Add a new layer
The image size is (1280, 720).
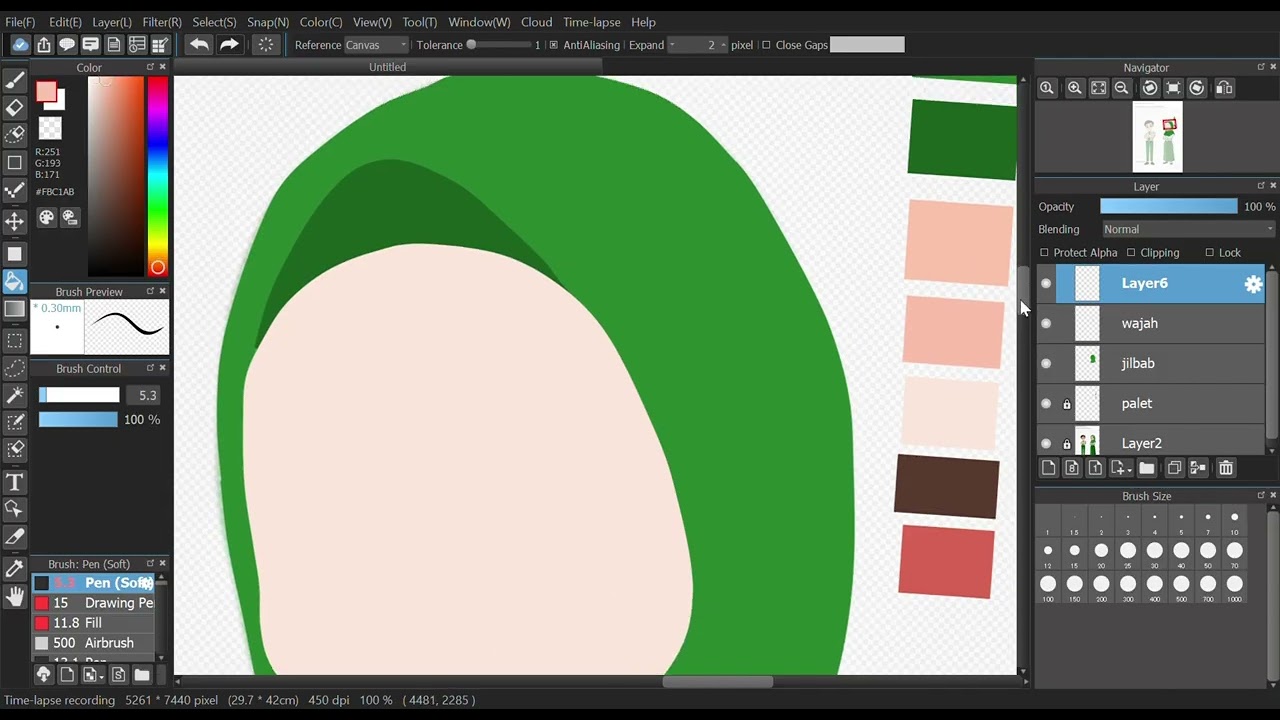tap(1048, 468)
